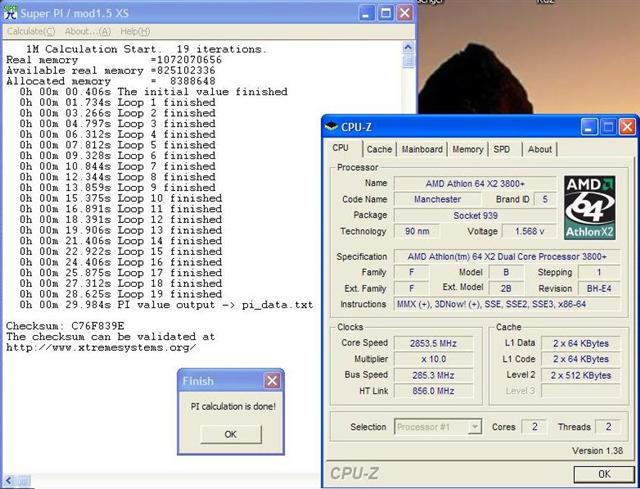The width and height of the screenshot is (640, 489).
Task: Click the 'Loop 19 finished' line
Action: coord(121,294)
